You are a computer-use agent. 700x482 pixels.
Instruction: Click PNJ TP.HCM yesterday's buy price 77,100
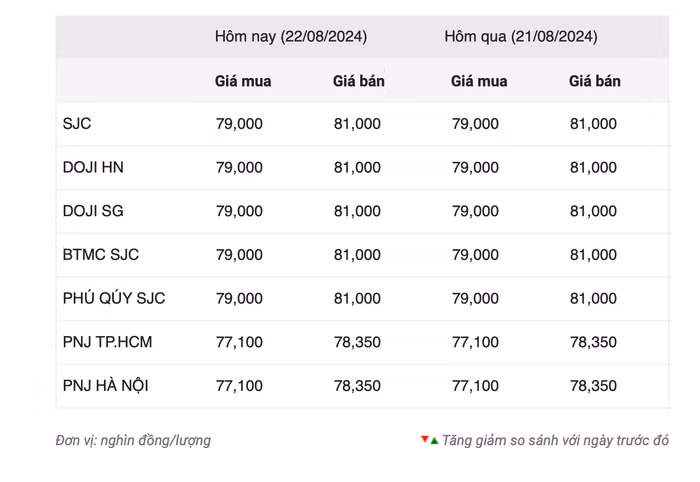coord(475,342)
